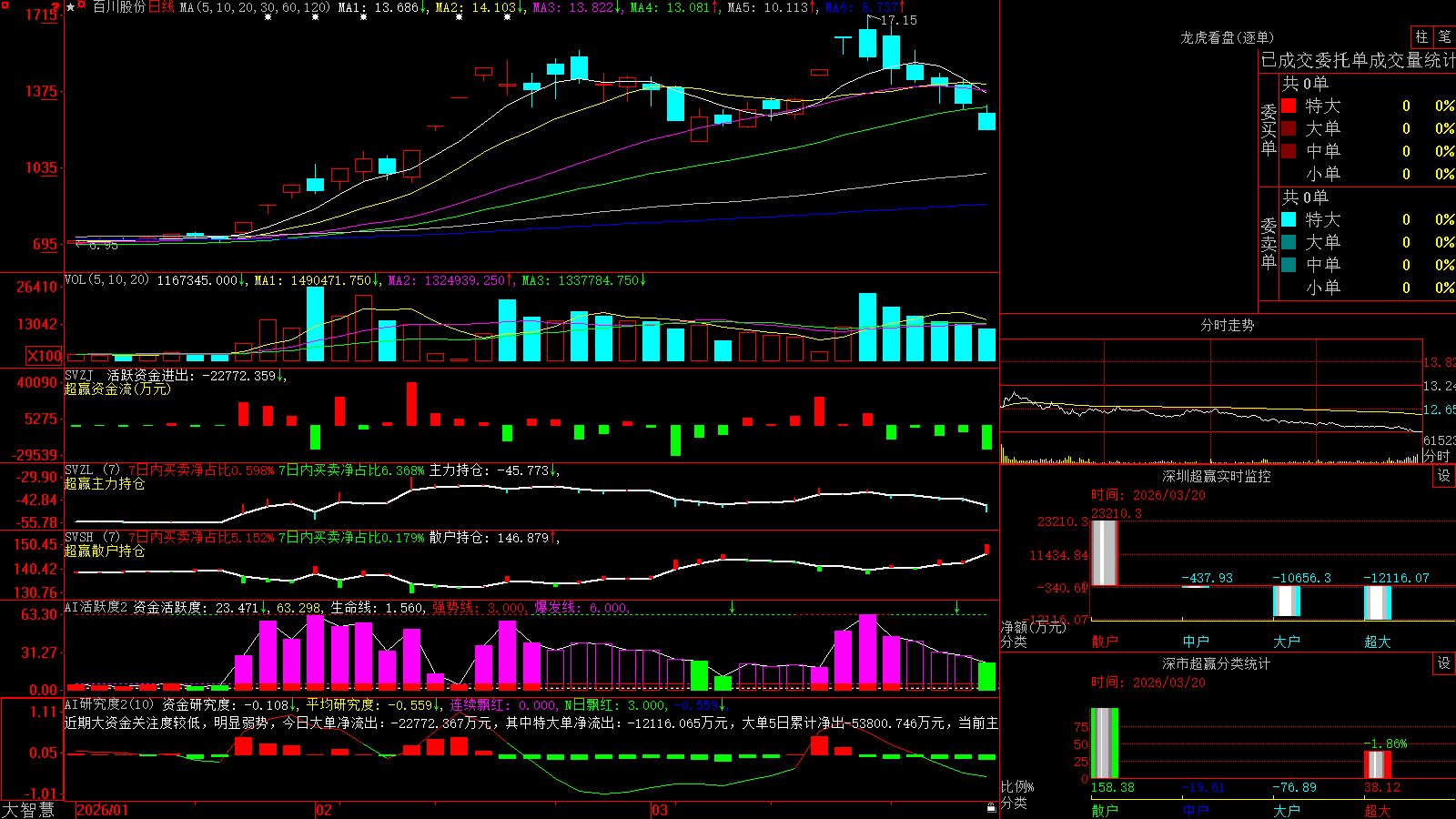Click the 大智慧 logo at the bottom left
Viewport: 1456px width, 819px height.
click(x=28, y=810)
